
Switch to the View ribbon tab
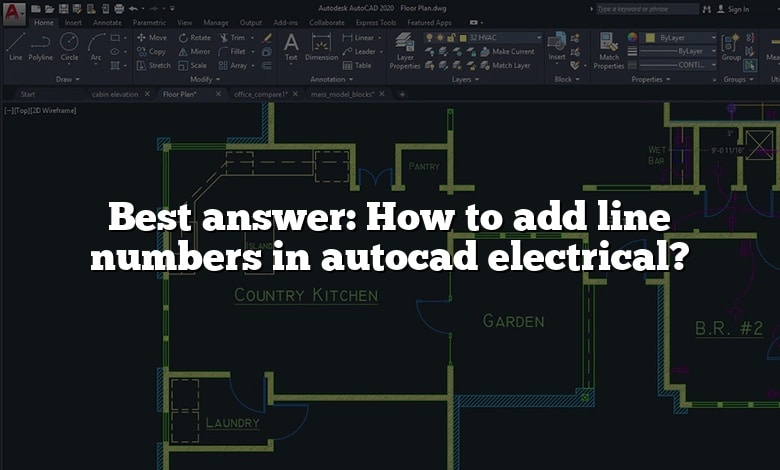(x=185, y=22)
